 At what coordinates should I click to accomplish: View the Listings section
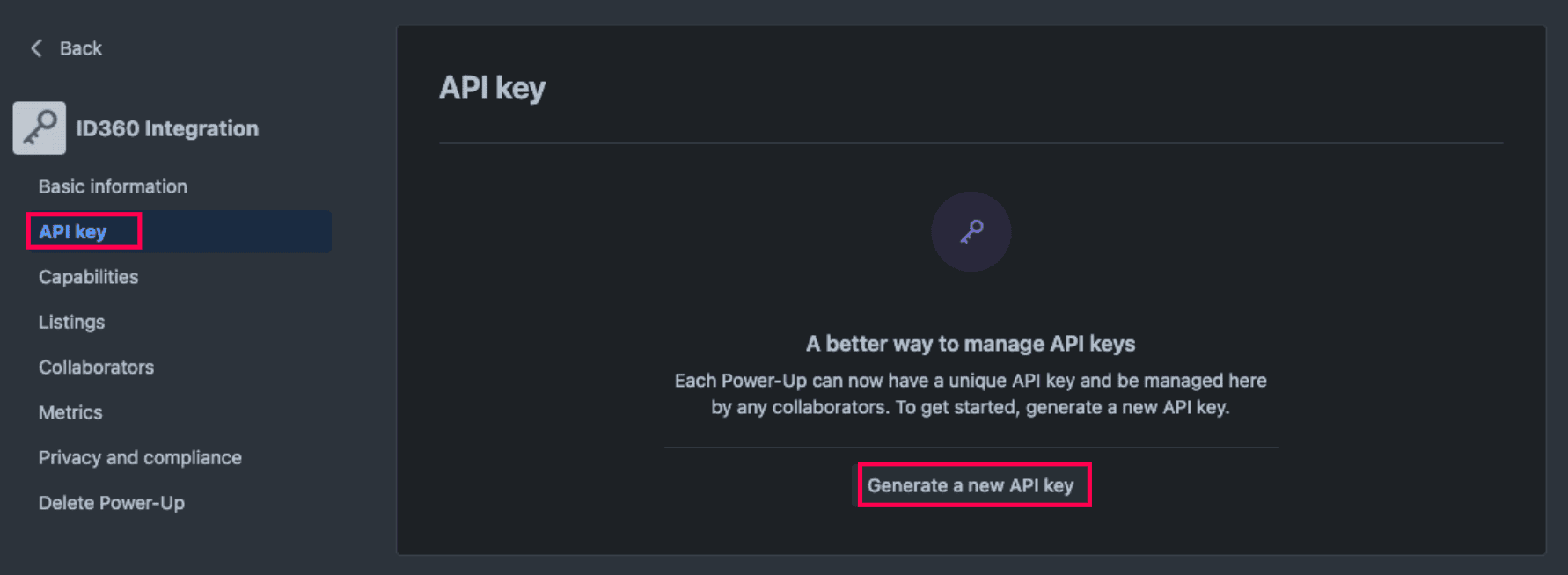[x=71, y=322]
